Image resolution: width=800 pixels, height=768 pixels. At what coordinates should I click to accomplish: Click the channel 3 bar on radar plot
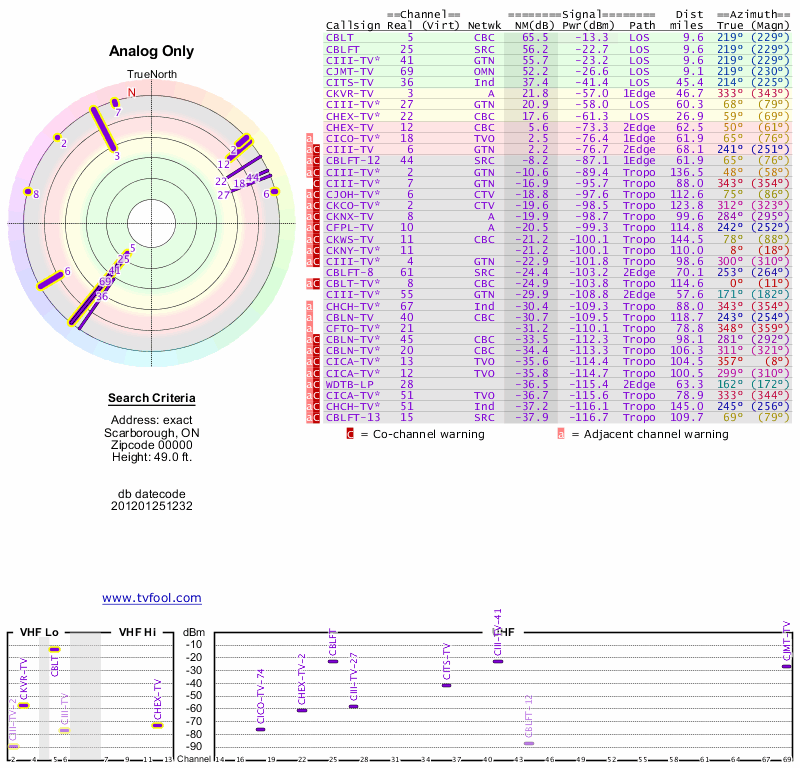(x=104, y=129)
